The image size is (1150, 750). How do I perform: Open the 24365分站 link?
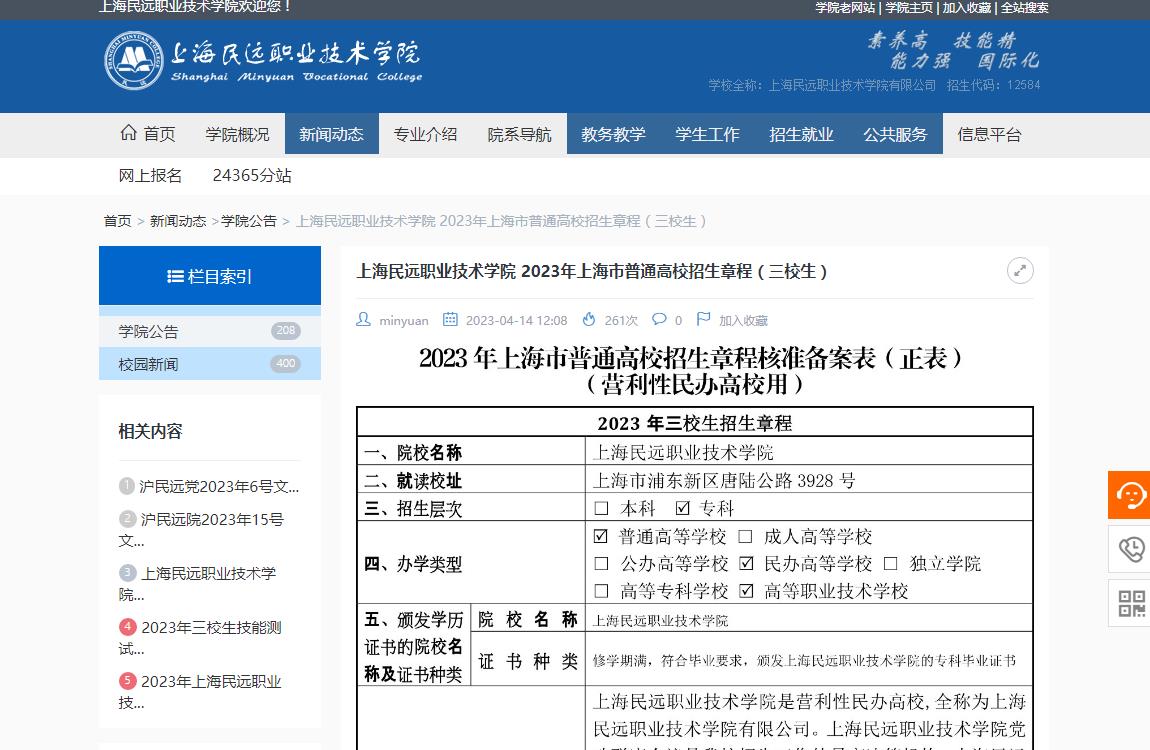tap(252, 175)
